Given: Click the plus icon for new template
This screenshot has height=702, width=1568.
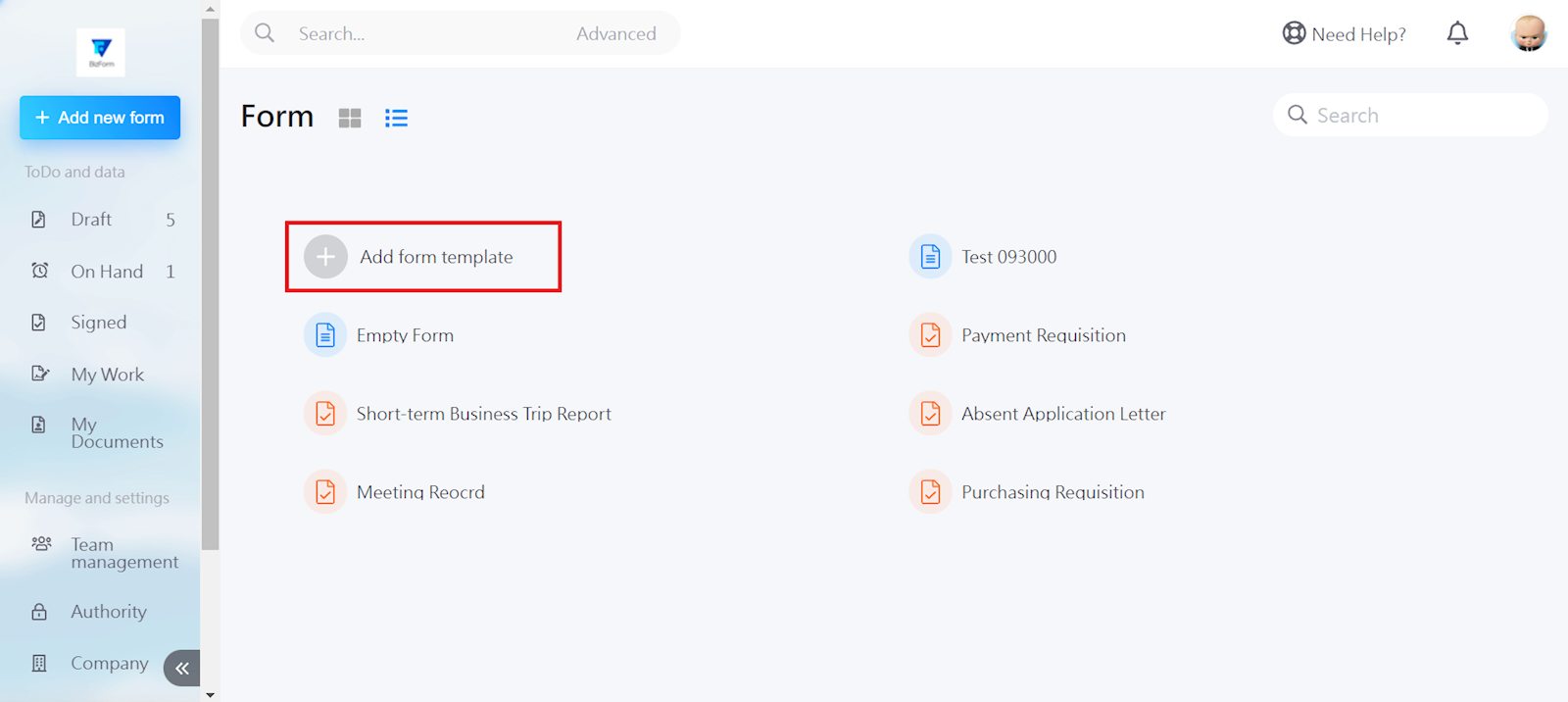Looking at the screenshot, I should tap(325, 257).
